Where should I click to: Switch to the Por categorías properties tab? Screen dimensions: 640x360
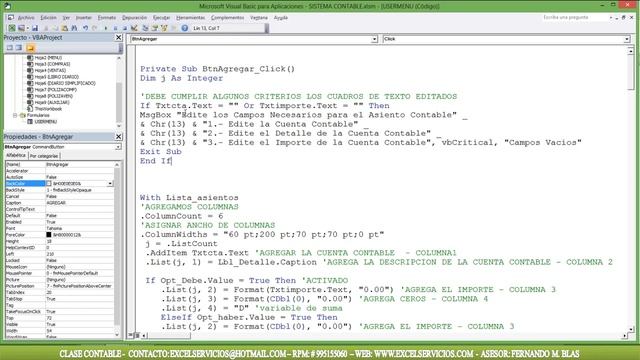click(x=44, y=156)
